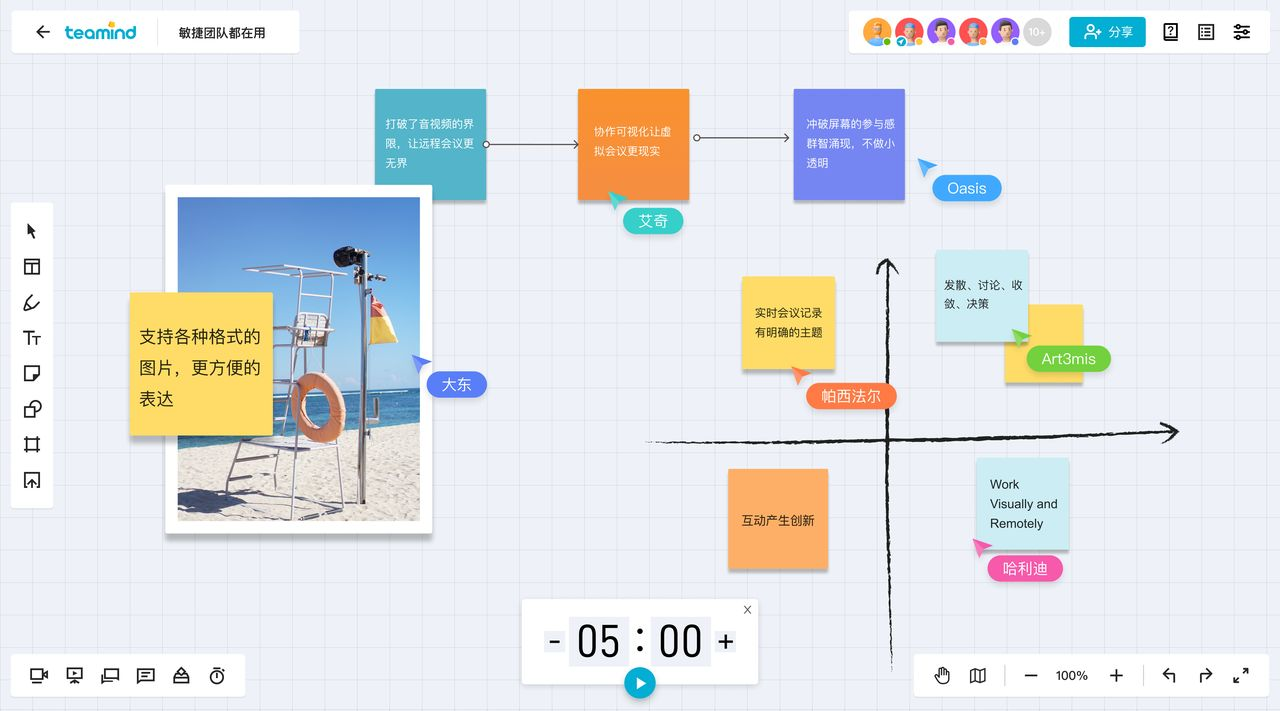Select the sticky note tool

tap(32, 373)
